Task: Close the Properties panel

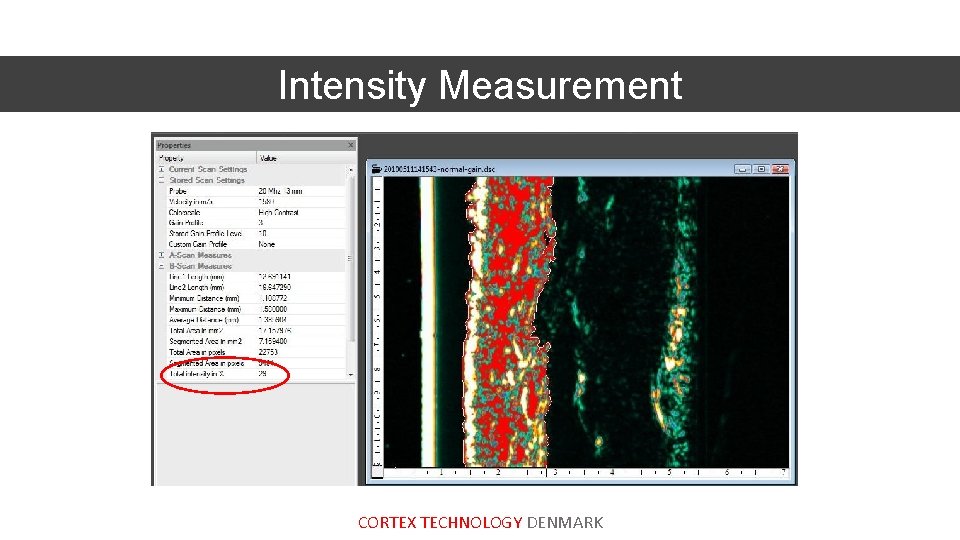Action: click(351, 145)
